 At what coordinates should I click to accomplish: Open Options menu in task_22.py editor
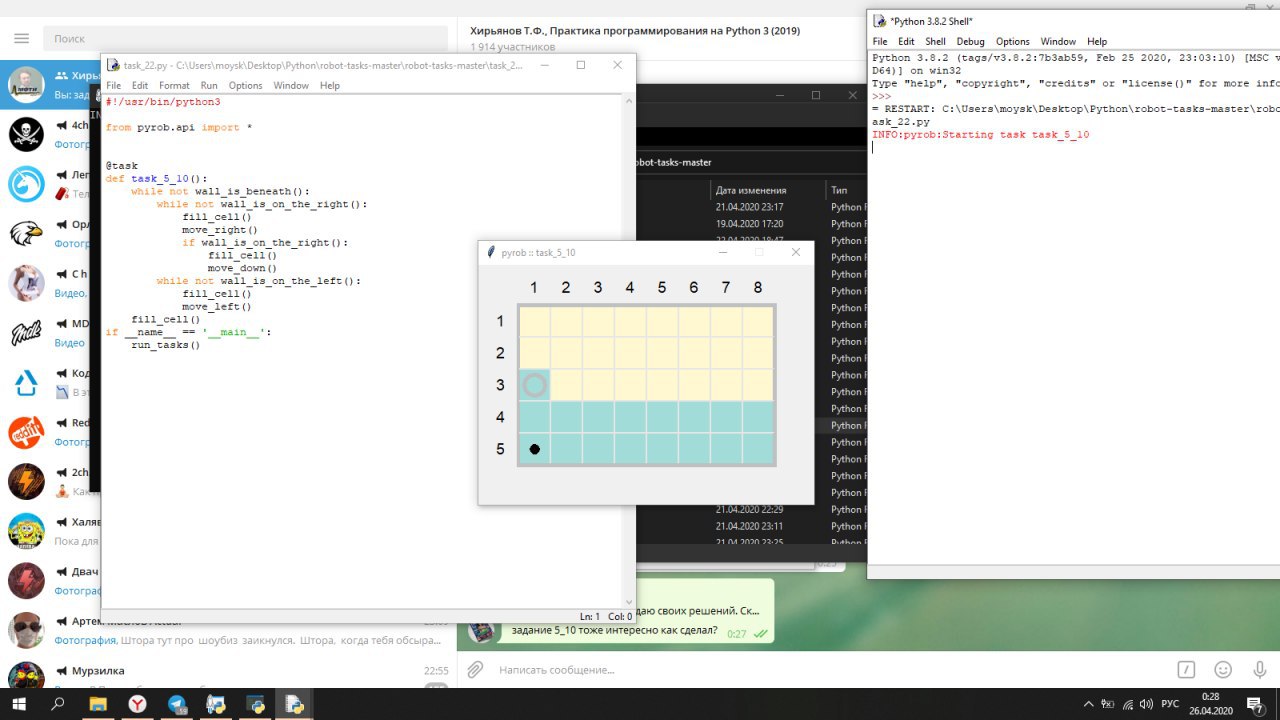246,86
